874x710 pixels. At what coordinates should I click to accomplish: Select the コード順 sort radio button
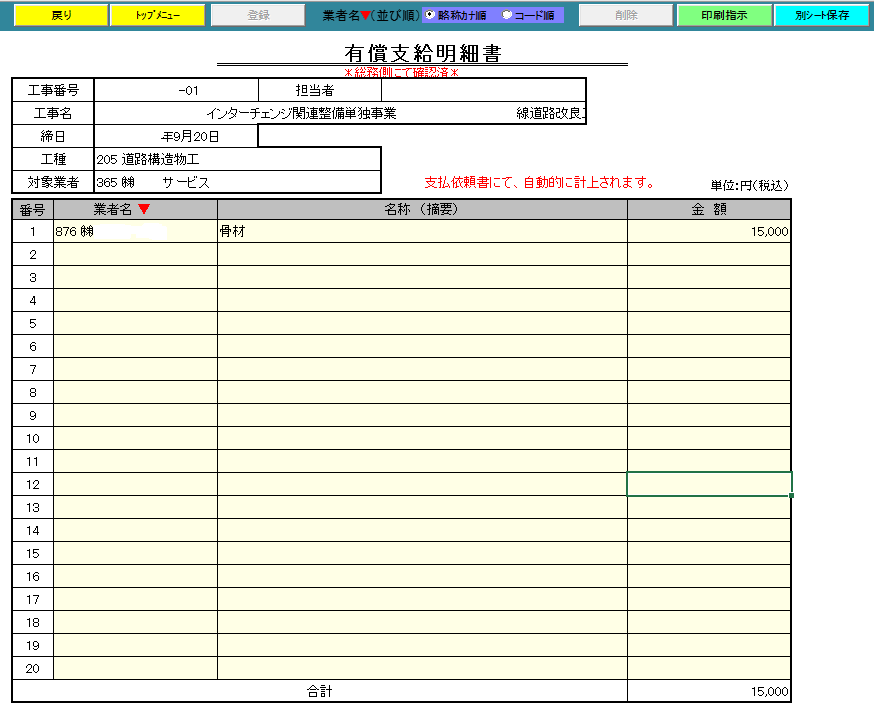(507, 16)
